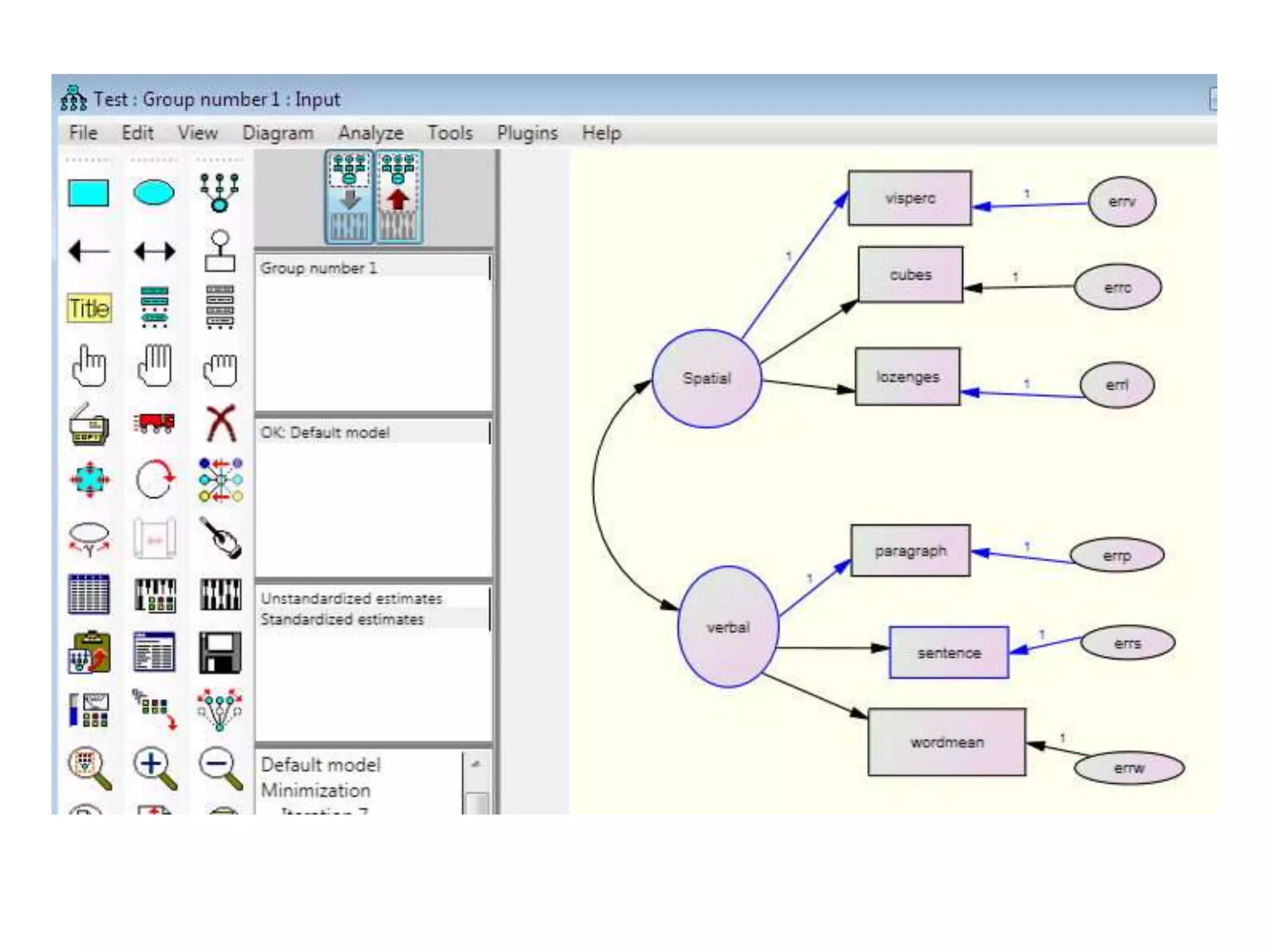Toggle view output path diagram button

tap(398, 197)
